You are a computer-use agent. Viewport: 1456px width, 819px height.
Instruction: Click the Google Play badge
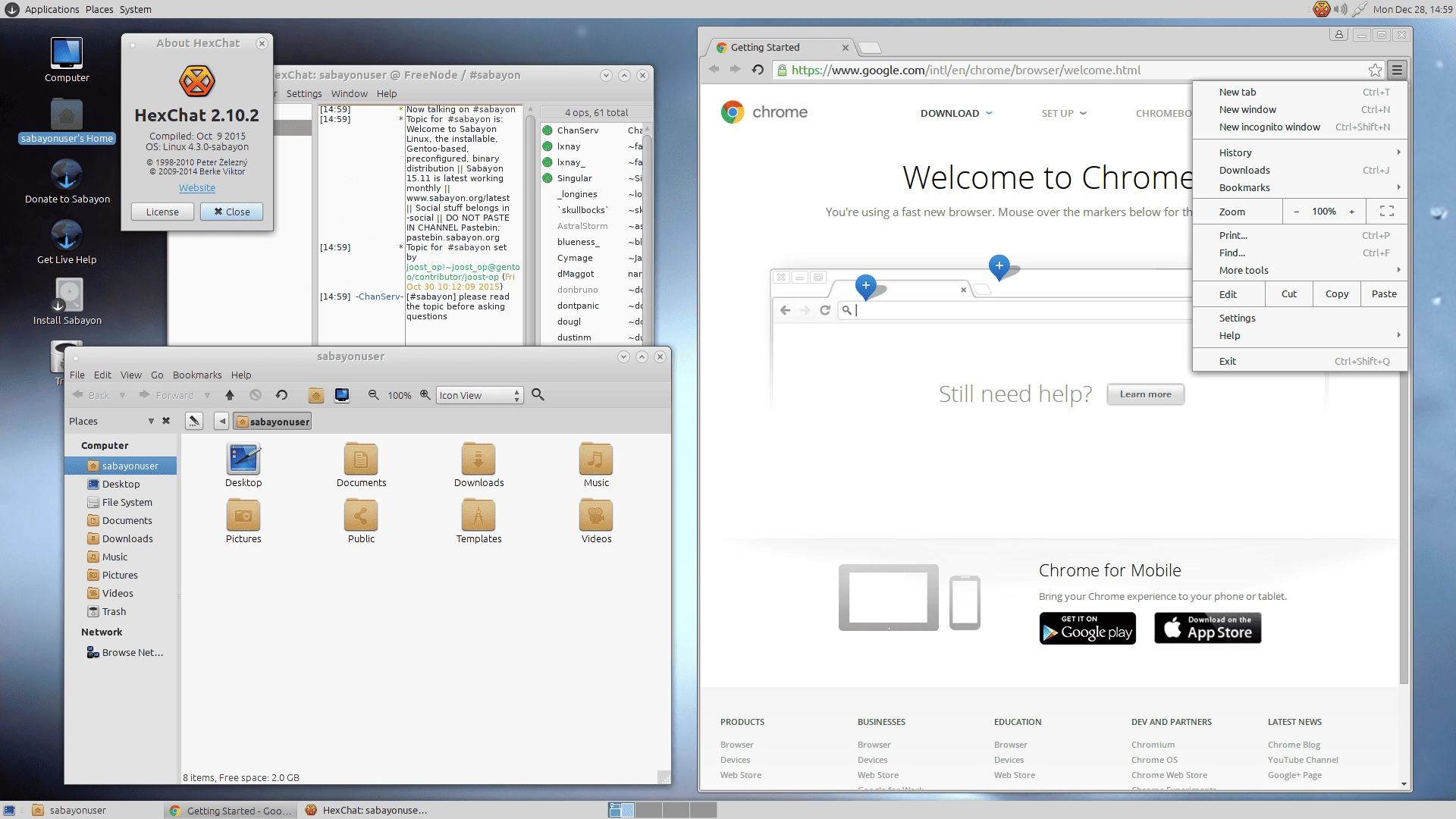coord(1087,628)
